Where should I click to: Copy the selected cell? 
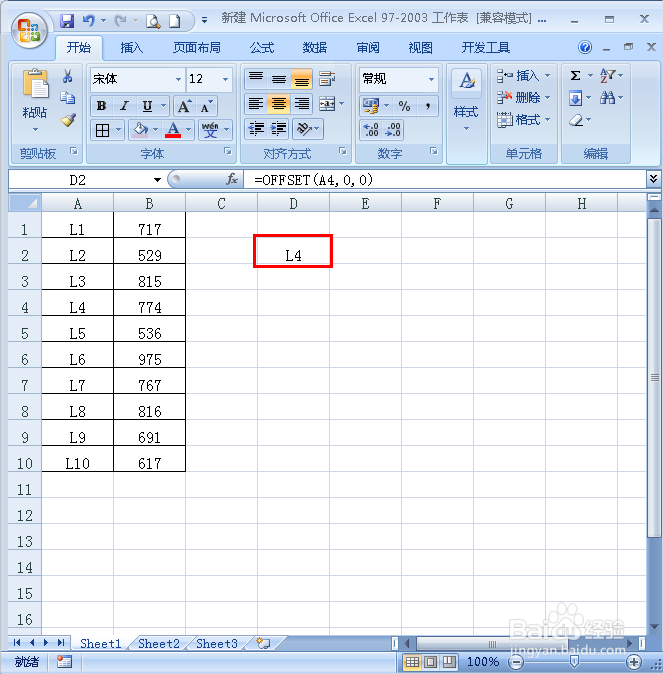(68, 98)
